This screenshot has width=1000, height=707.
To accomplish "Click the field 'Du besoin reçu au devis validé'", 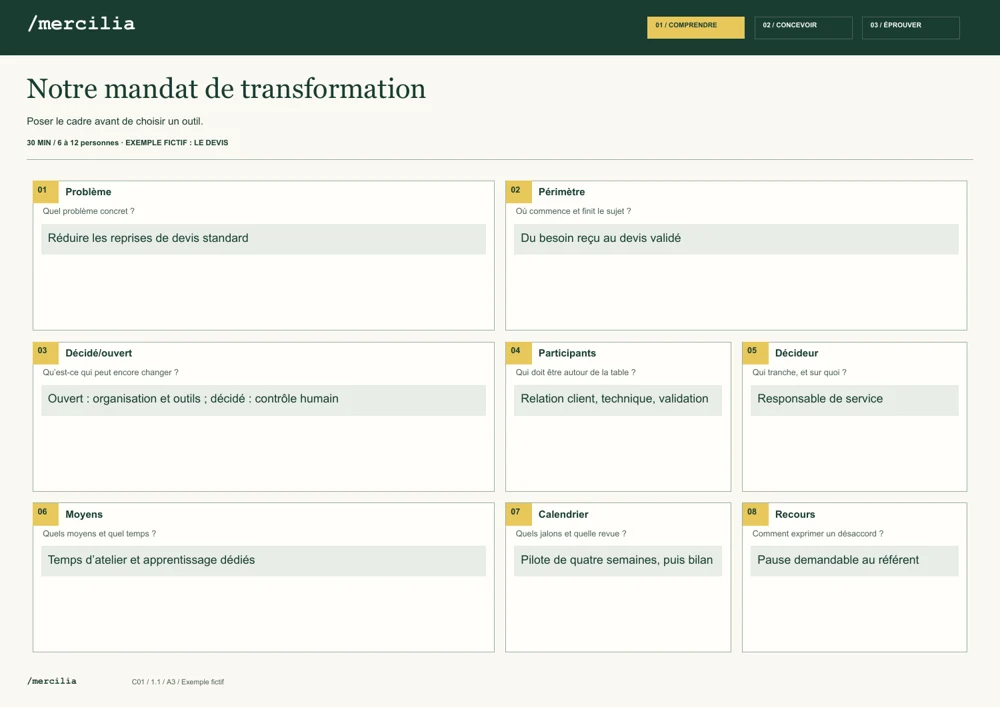I will point(736,239).
